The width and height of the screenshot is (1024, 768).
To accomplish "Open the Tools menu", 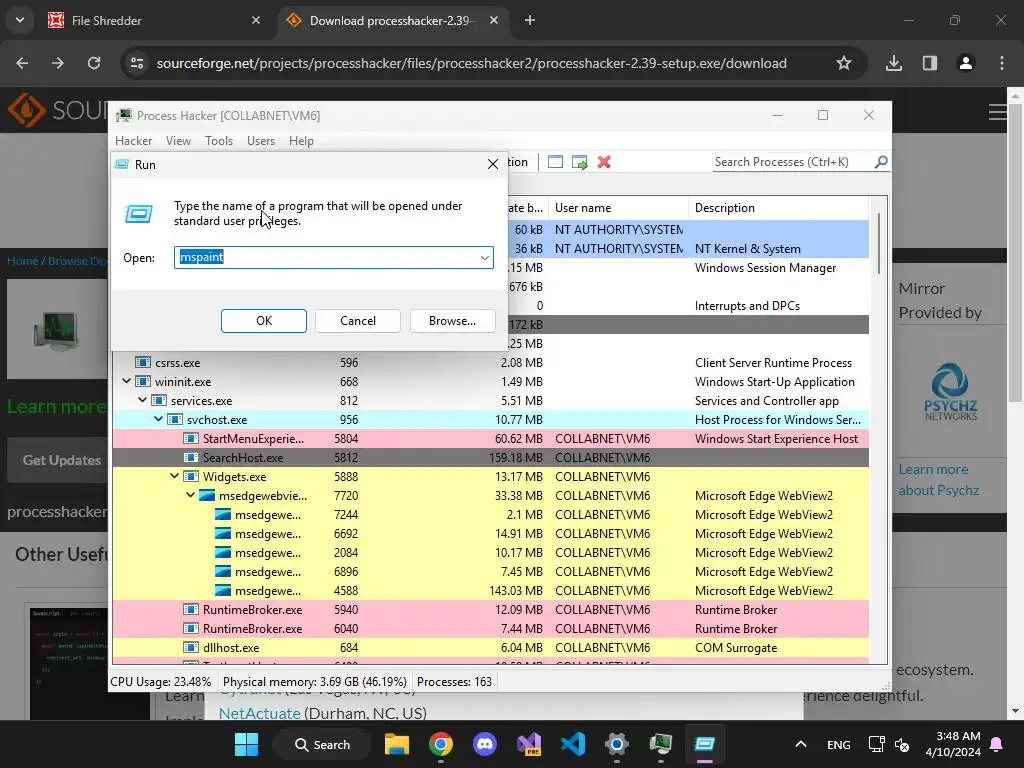I will [219, 141].
